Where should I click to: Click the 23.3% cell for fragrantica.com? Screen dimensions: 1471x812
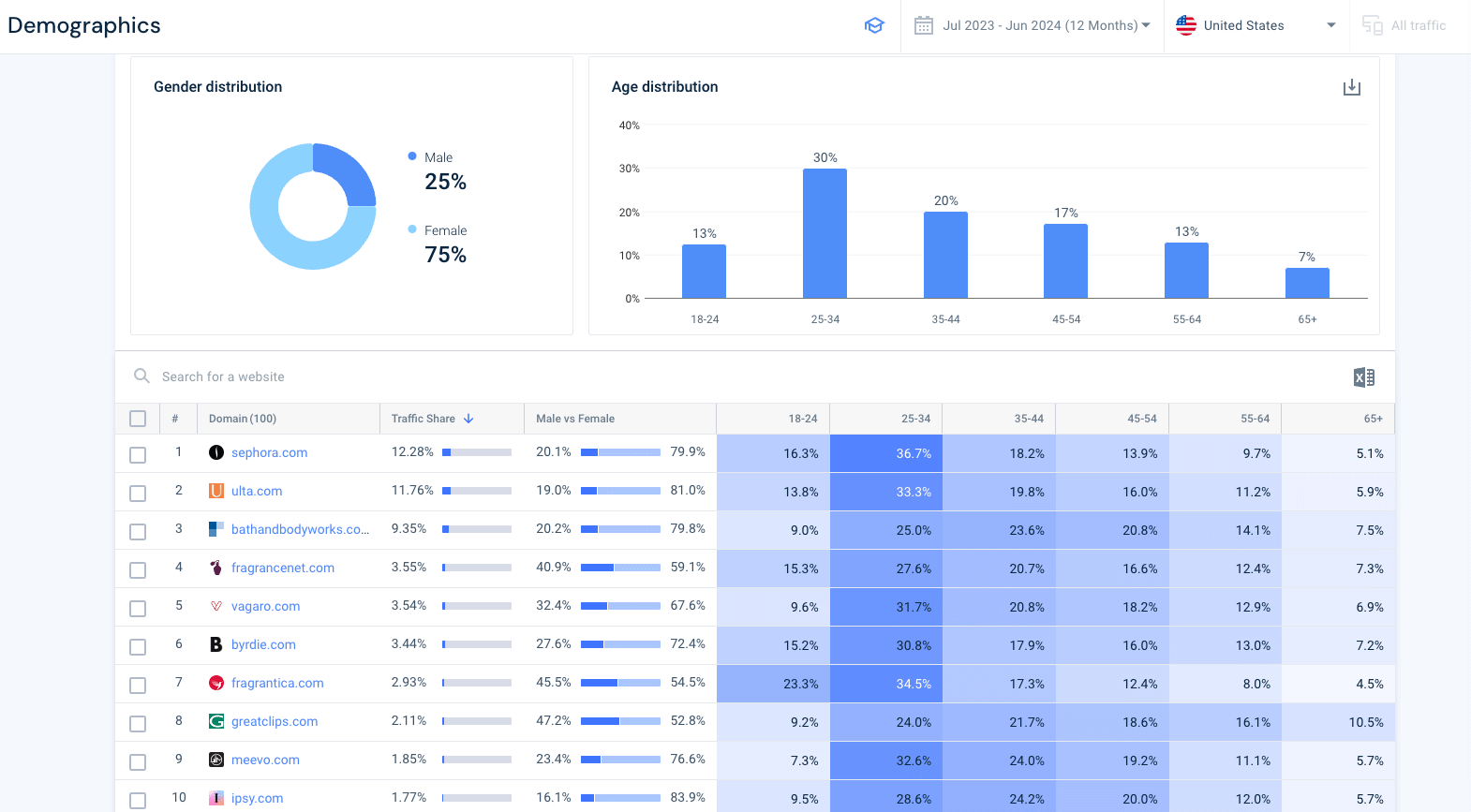[773, 684]
